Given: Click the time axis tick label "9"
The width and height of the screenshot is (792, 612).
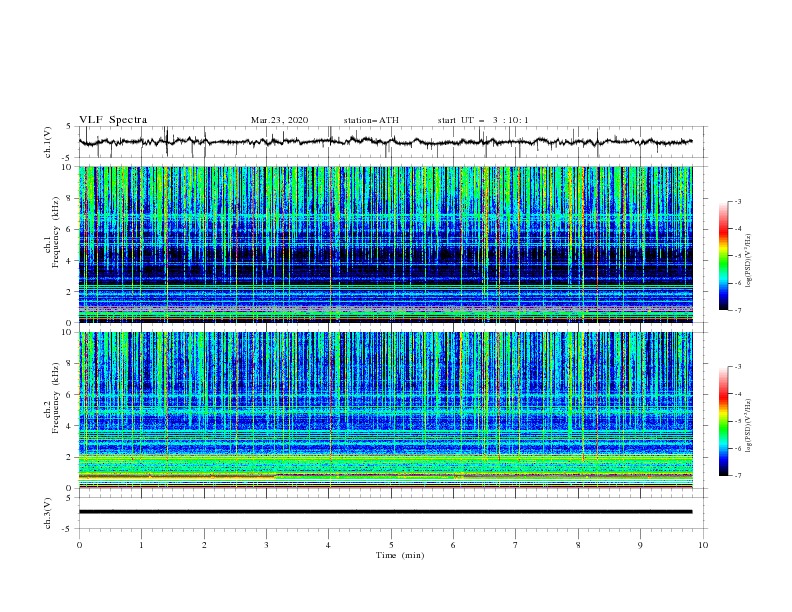Looking at the screenshot, I should [640, 545].
